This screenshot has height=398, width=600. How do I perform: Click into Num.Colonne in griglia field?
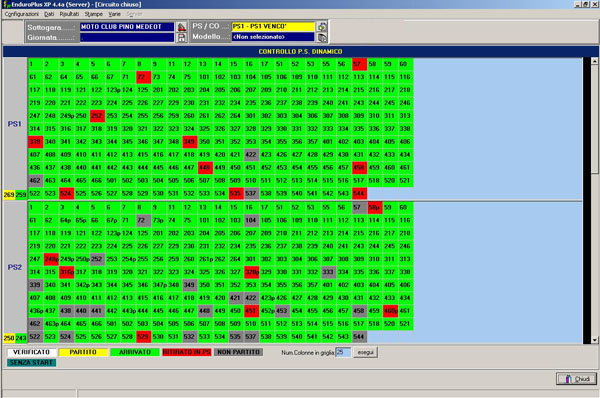point(343,352)
